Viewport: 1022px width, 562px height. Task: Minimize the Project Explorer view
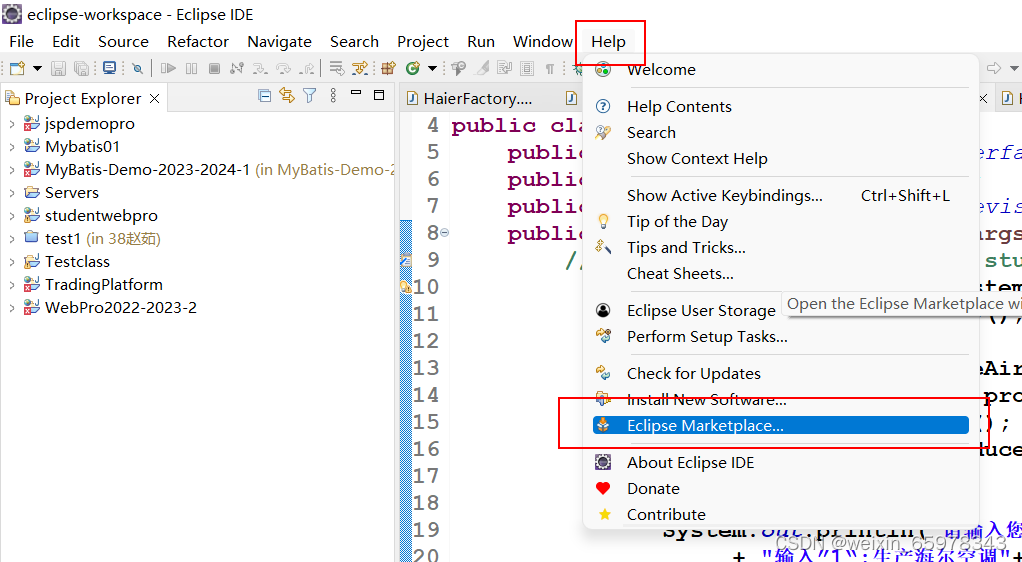(356, 93)
